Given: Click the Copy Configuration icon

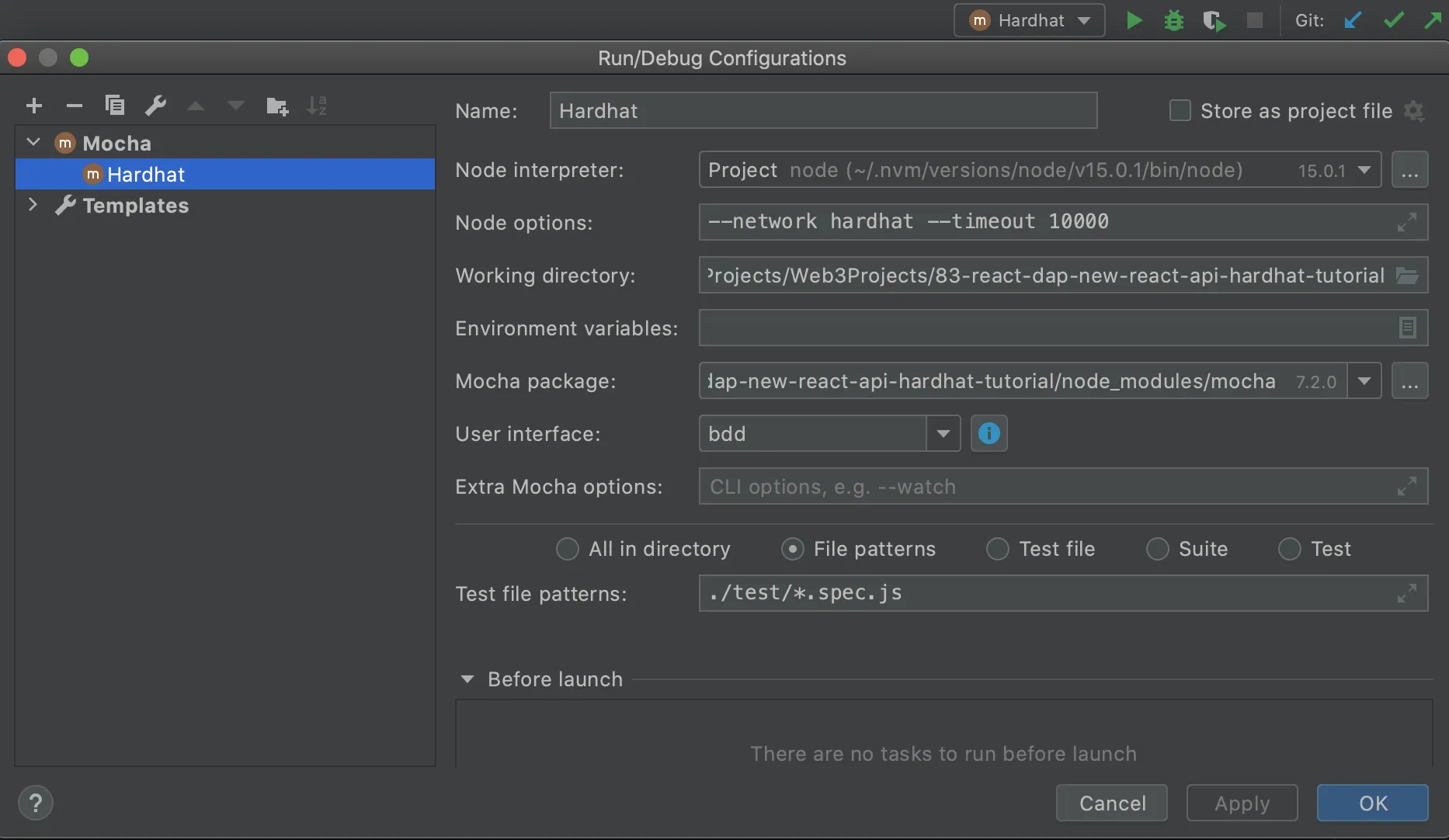Looking at the screenshot, I should tap(115, 106).
